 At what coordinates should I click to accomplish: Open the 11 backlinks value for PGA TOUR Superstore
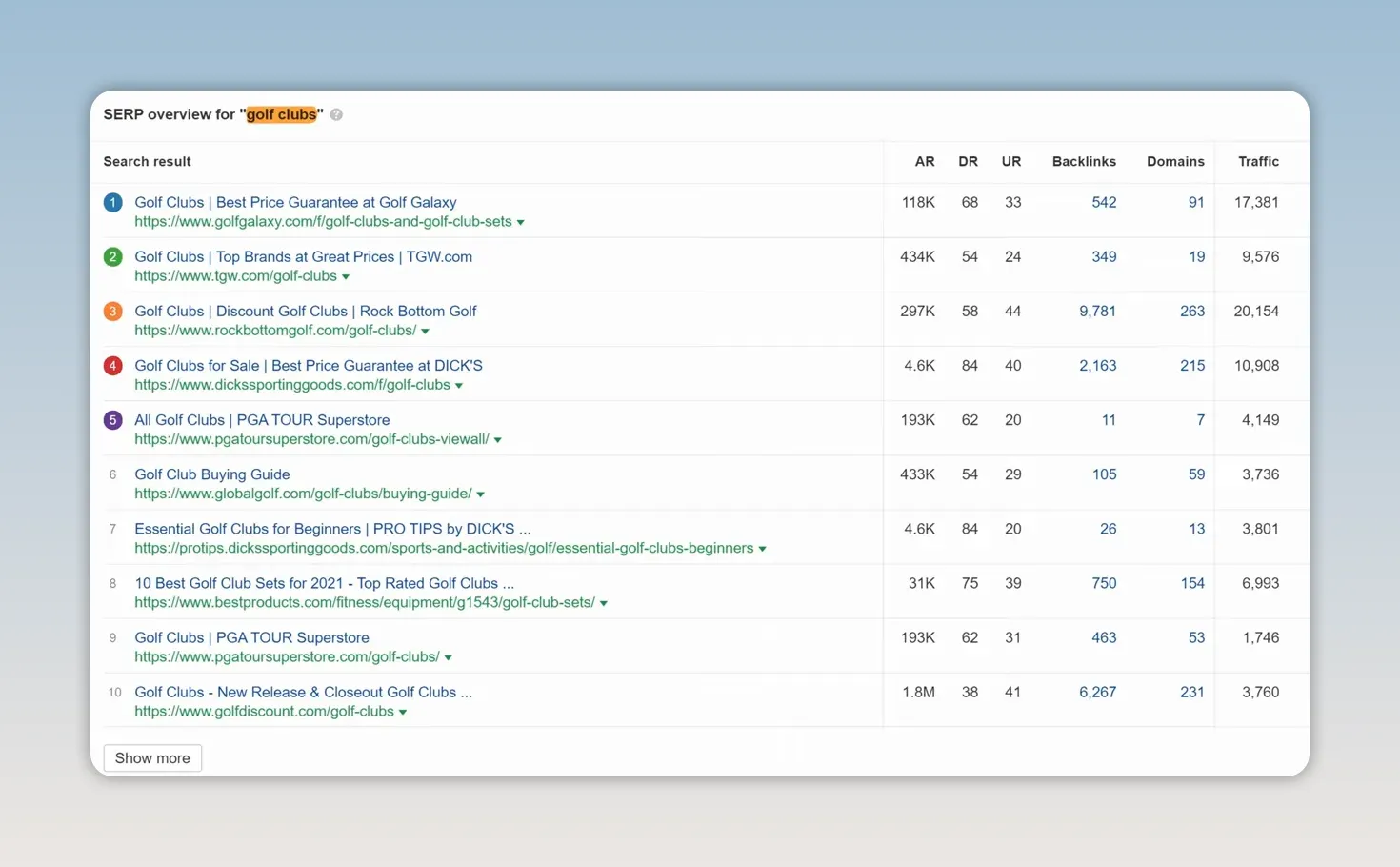tap(1109, 419)
